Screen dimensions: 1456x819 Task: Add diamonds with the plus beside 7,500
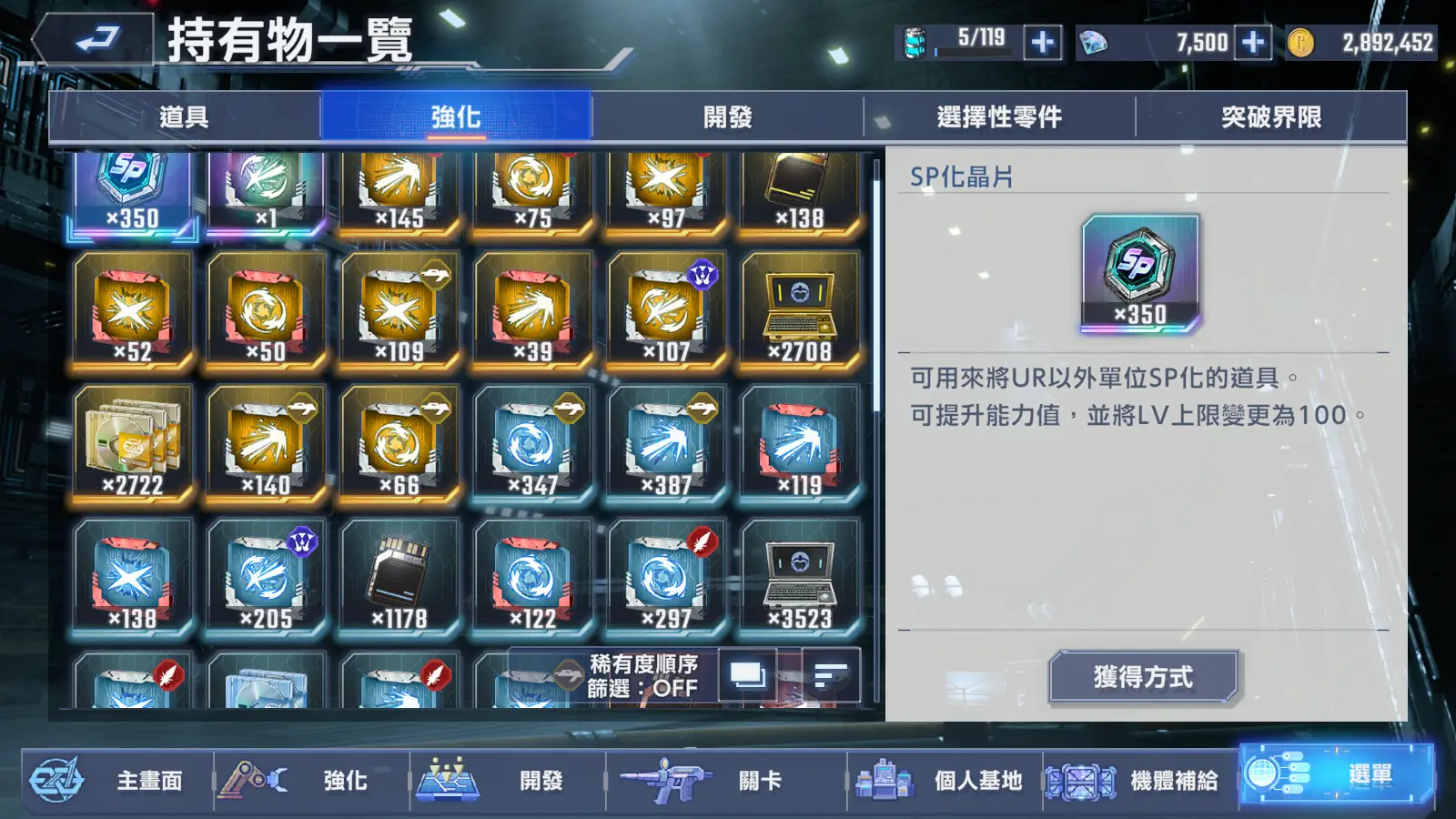pyautogui.click(x=1253, y=42)
